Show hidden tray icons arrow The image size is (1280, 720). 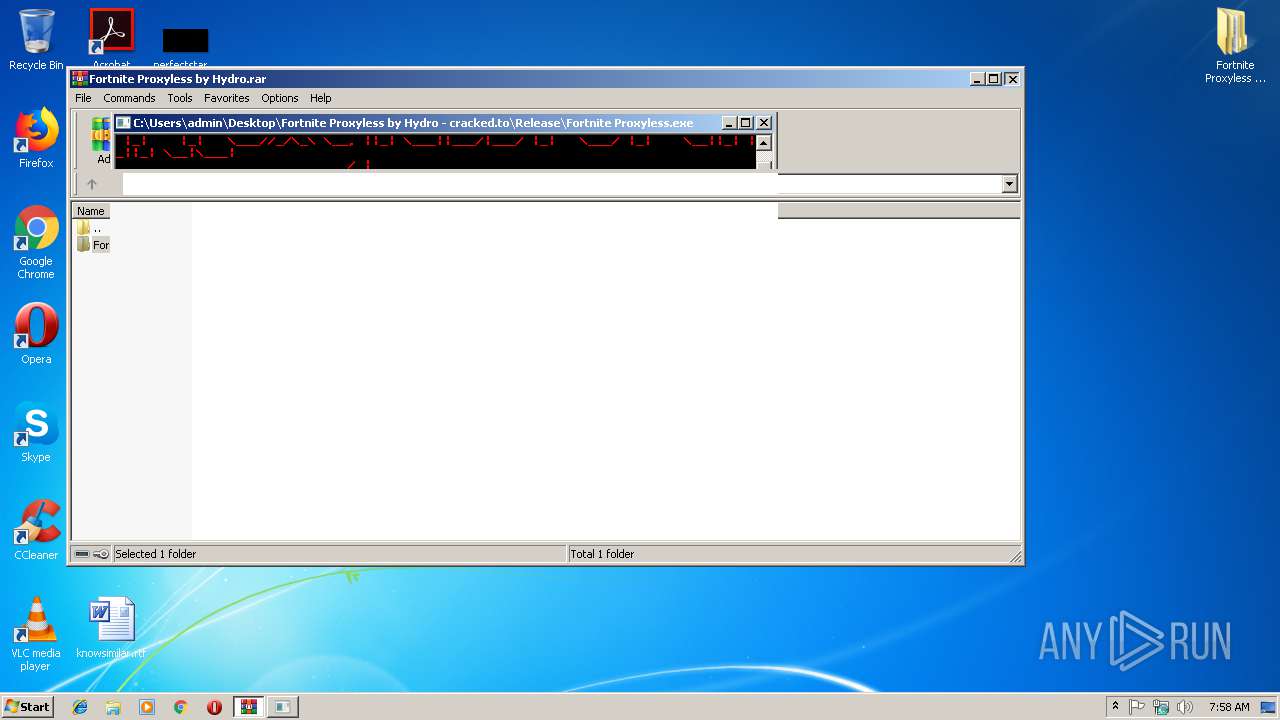tap(1116, 706)
